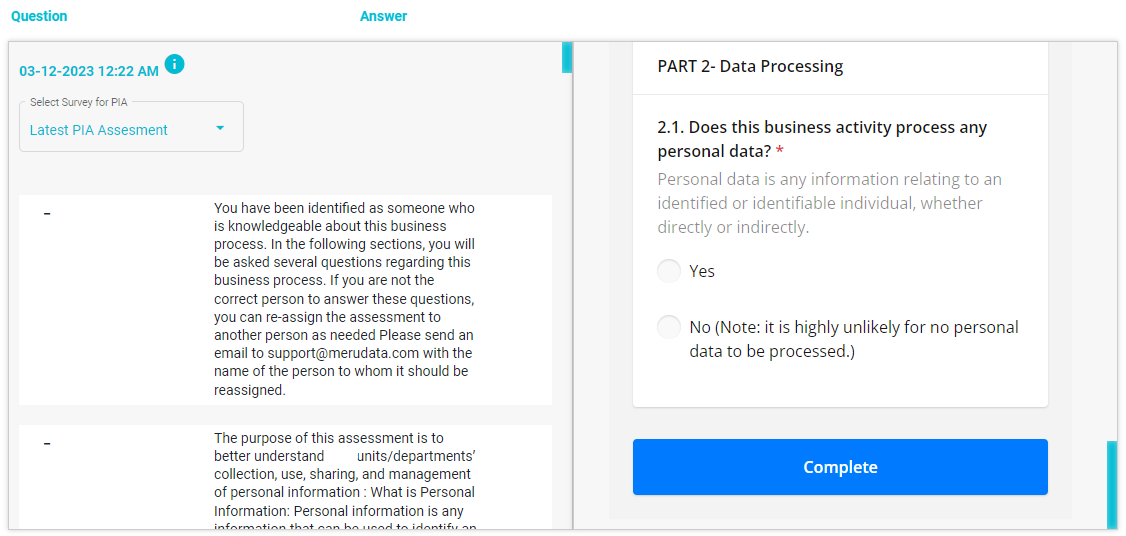Switch to the Answer column header
The image size is (1126, 536).
[x=383, y=16]
